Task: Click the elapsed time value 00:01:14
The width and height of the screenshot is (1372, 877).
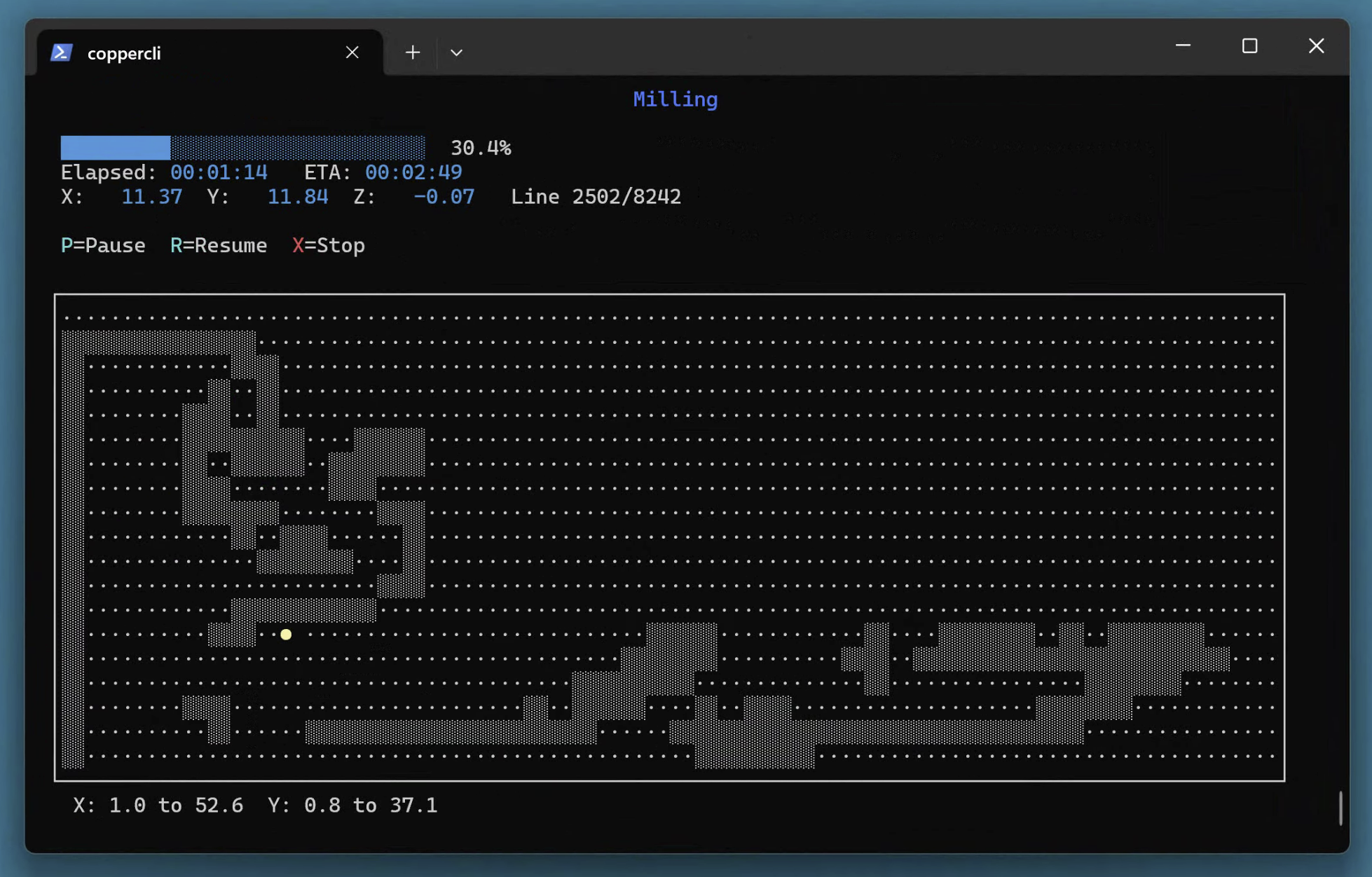Action: 219,172
